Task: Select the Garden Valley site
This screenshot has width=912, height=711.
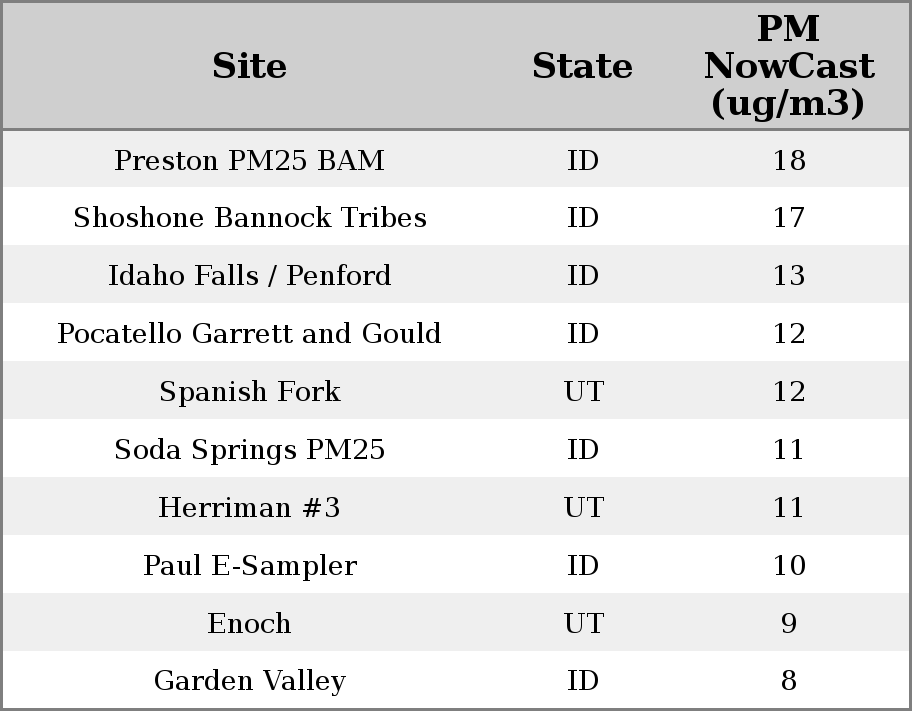Action: [249, 682]
